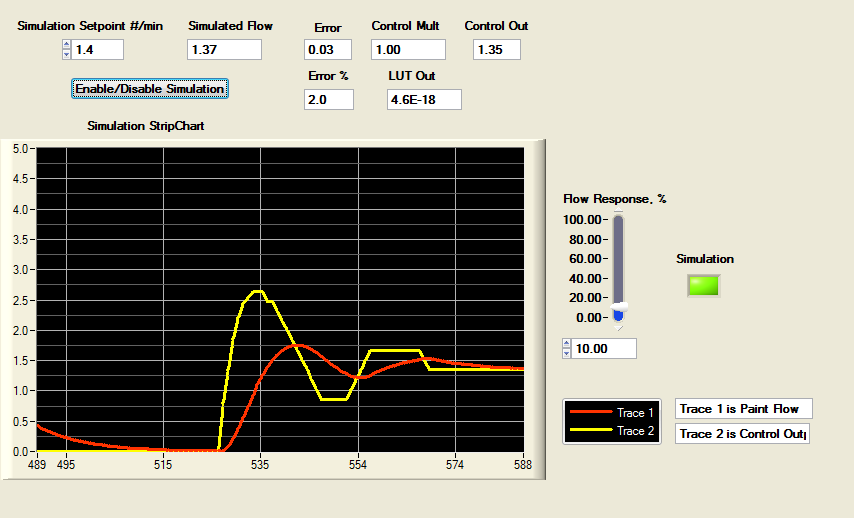Click the 0.0 y-axis minimum label
Image resolution: width=854 pixels, height=518 pixels.
click(x=21, y=452)
